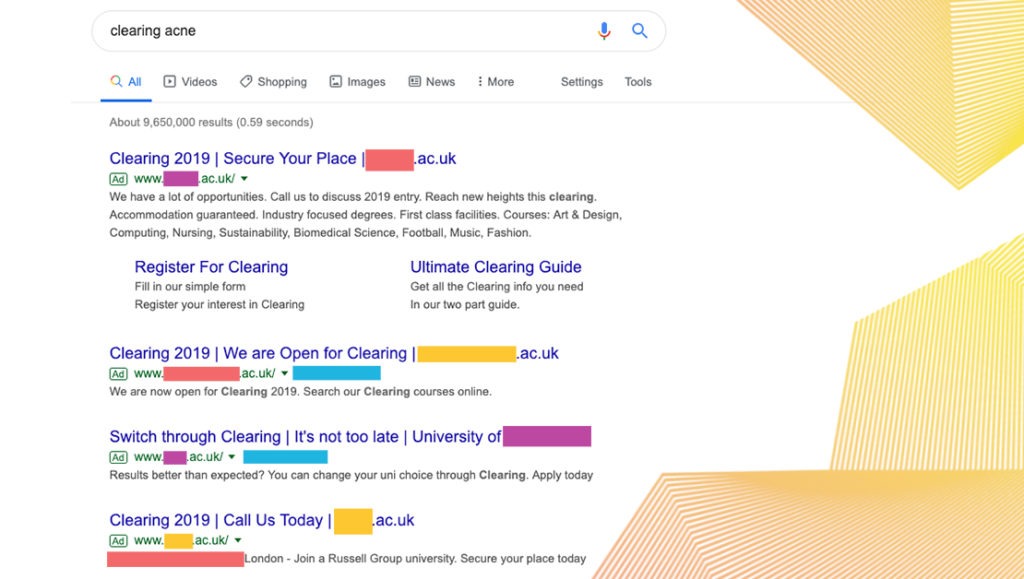The width and height of the screenshot is (1024, 579).
Task: Expand dropdown arrow under Open for Clearing ad
Action: (x=285, y=373)
